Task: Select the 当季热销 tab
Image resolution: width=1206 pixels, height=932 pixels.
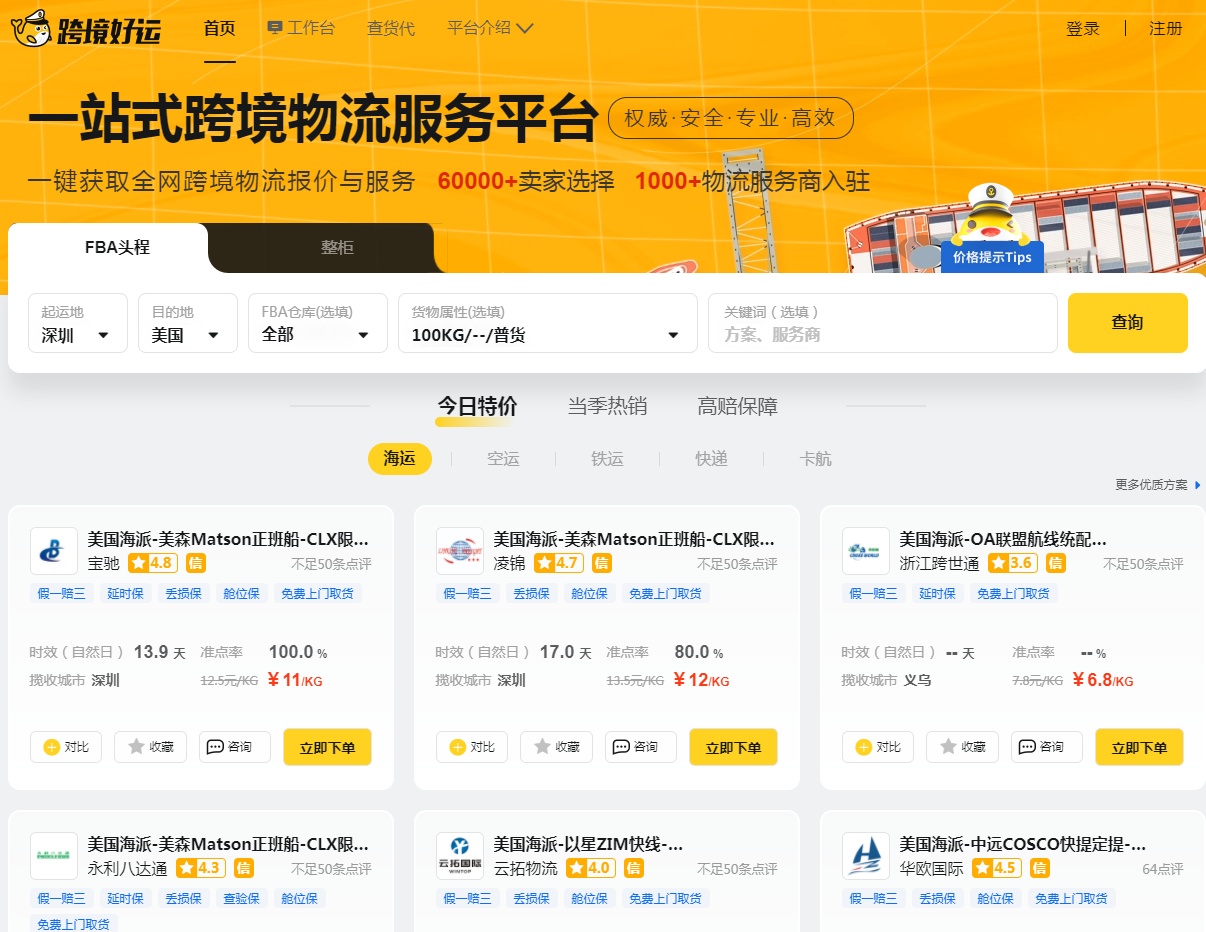Action: pyautogui.click(x=607, y=406)
